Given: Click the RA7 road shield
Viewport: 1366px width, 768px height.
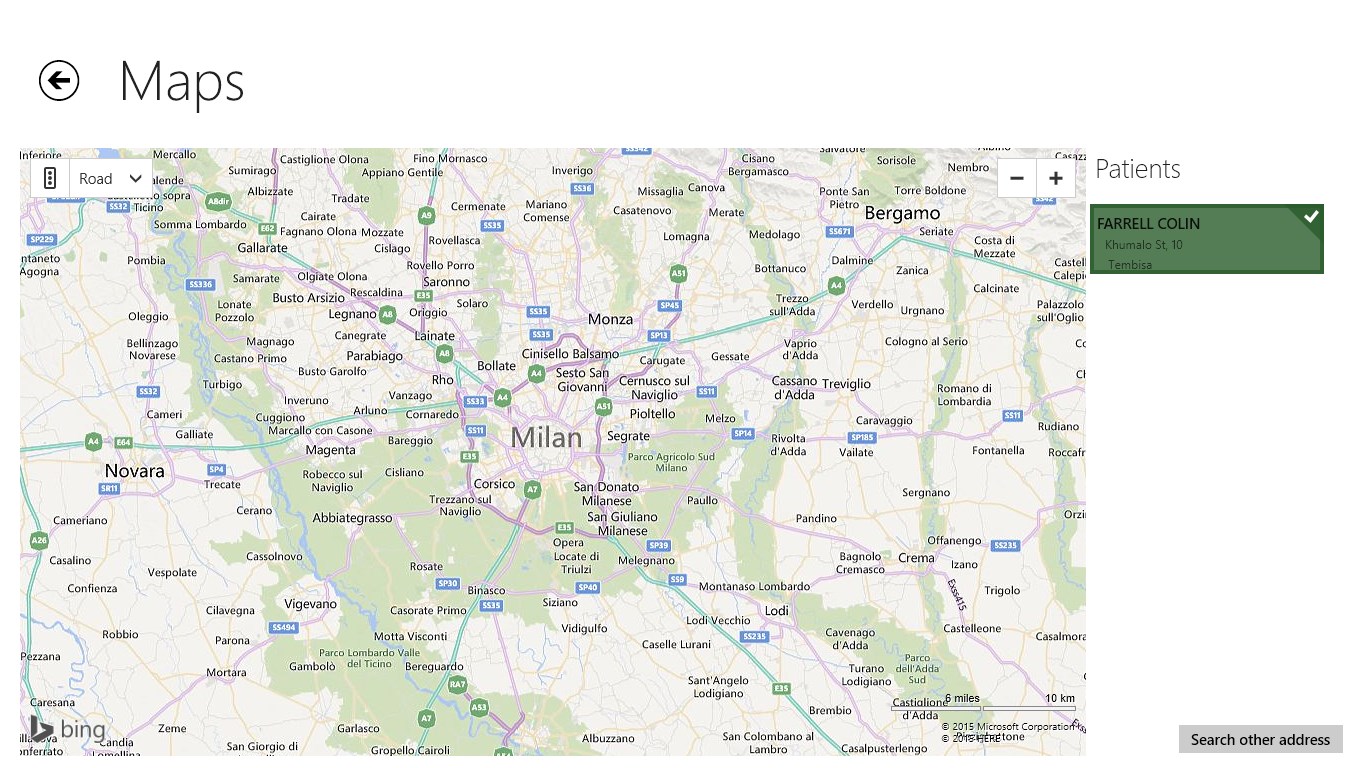Looking at the screenshot, I should (x=457, y=684).
